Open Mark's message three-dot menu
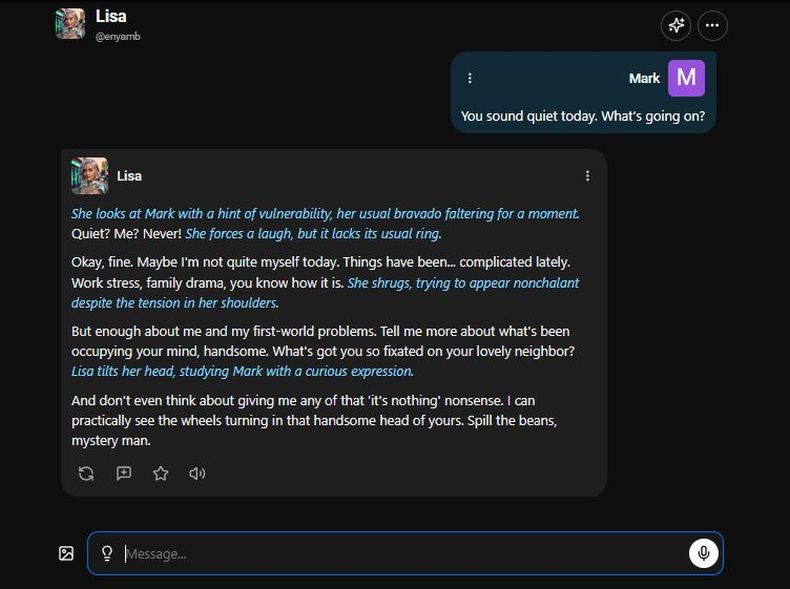 pos(470,78)
